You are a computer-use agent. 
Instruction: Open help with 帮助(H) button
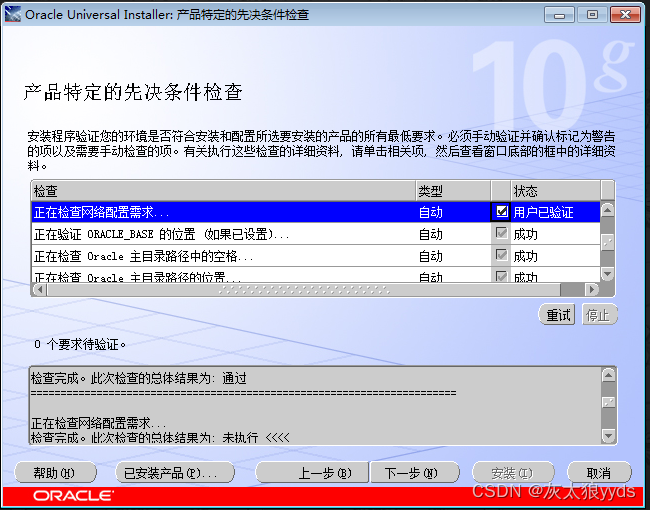(x=55, y=473)
